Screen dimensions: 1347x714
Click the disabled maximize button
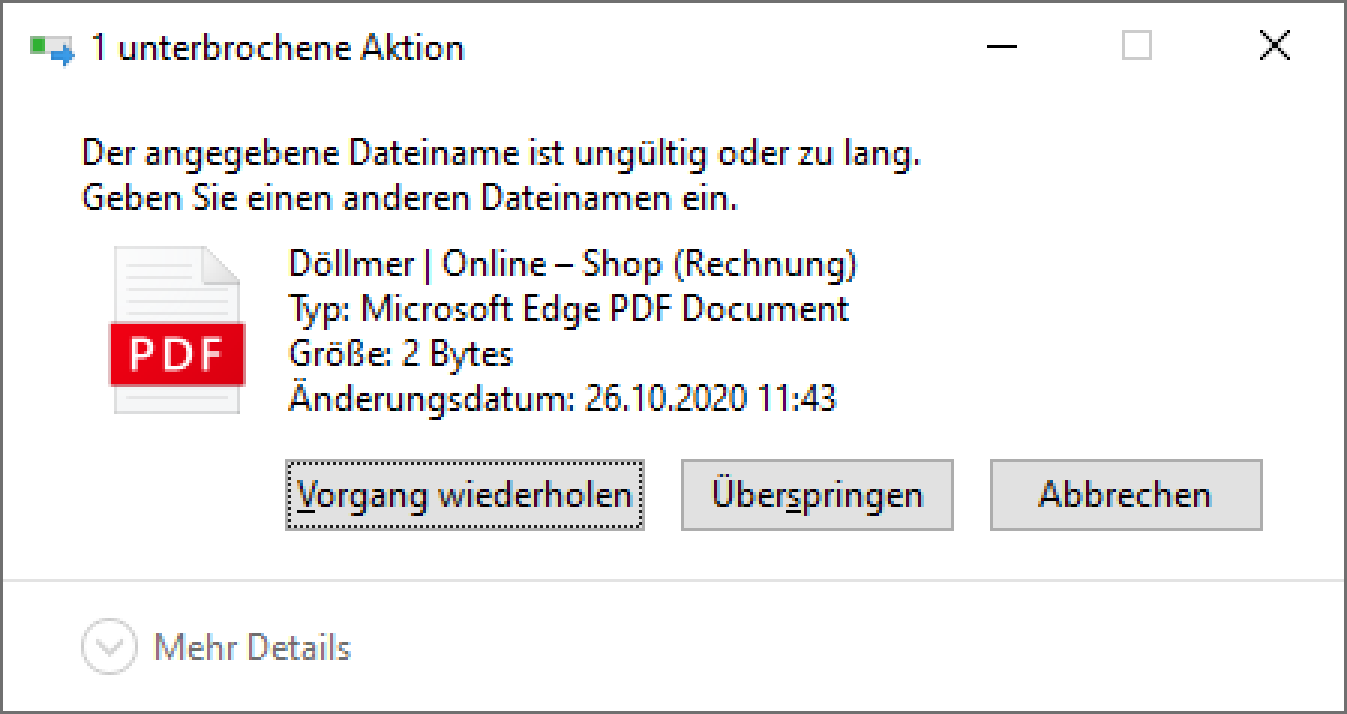[1137, 46]
